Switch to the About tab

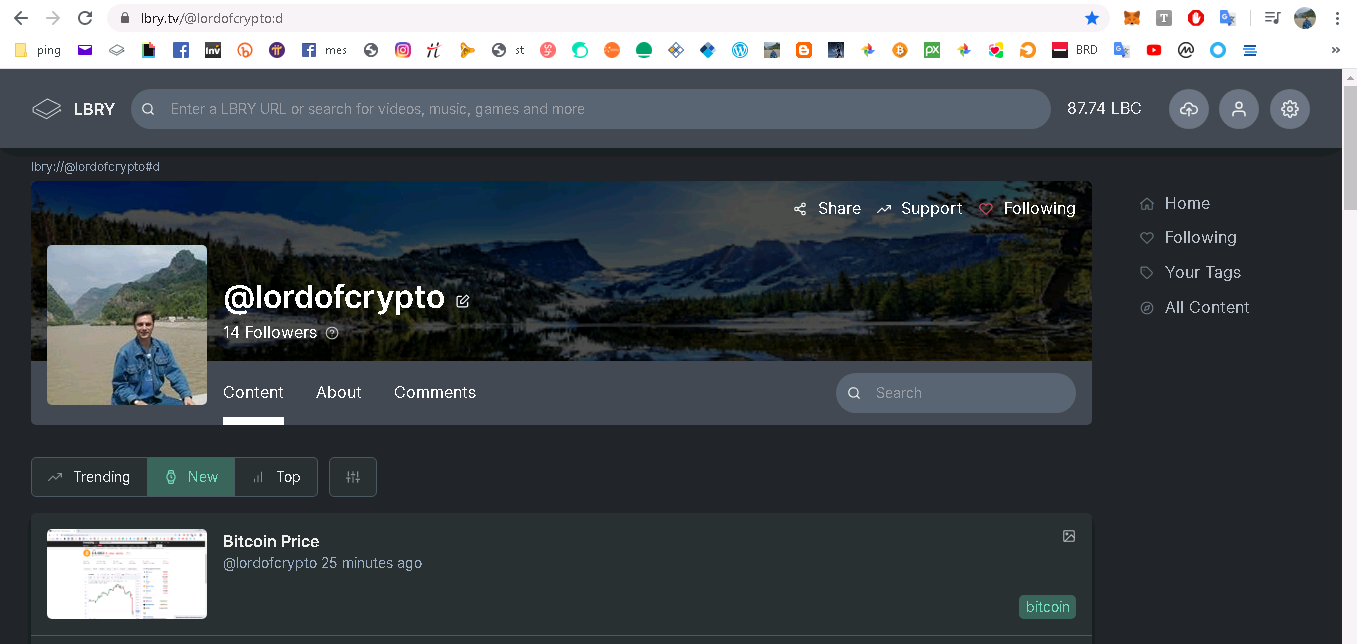(339, 392)
